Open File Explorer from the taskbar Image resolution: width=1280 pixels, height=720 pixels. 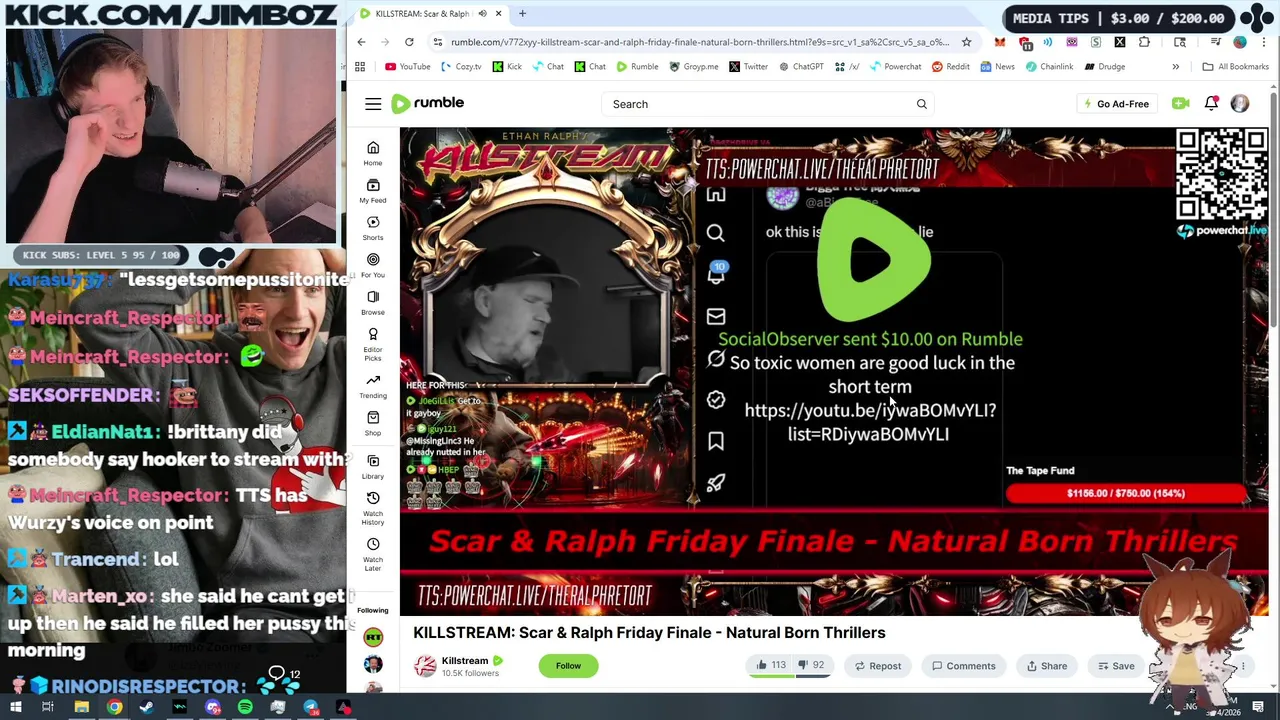pos(82,707)
